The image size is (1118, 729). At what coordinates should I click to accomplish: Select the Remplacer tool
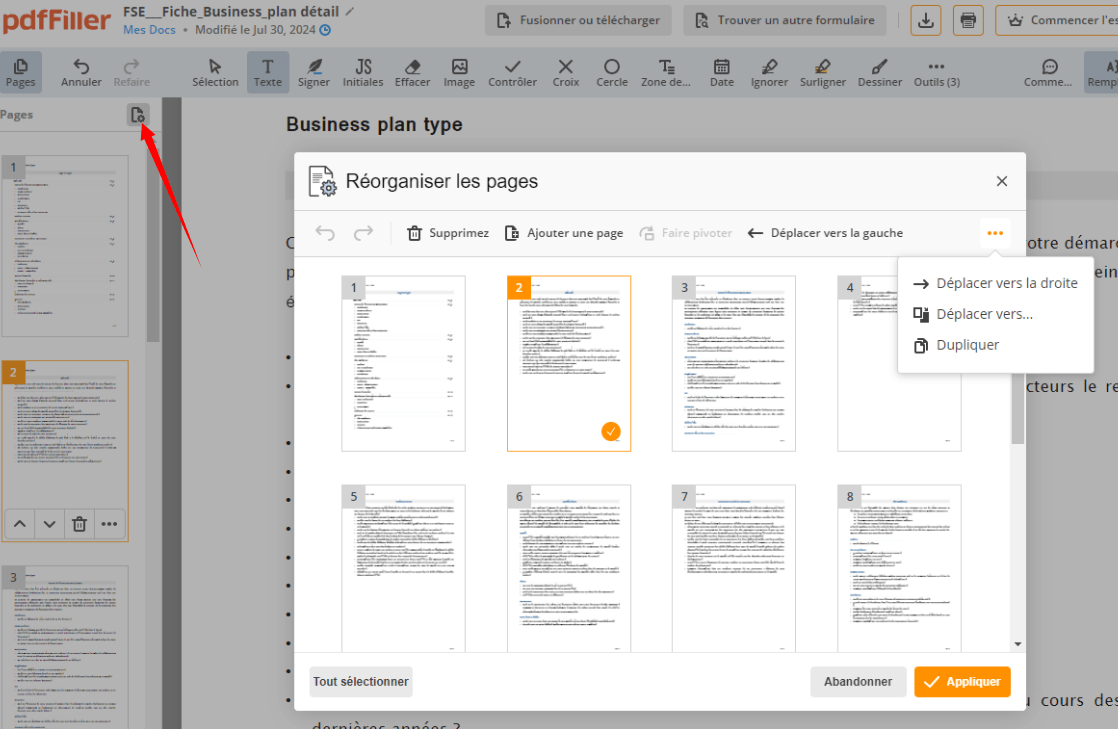pos(1102,73)
